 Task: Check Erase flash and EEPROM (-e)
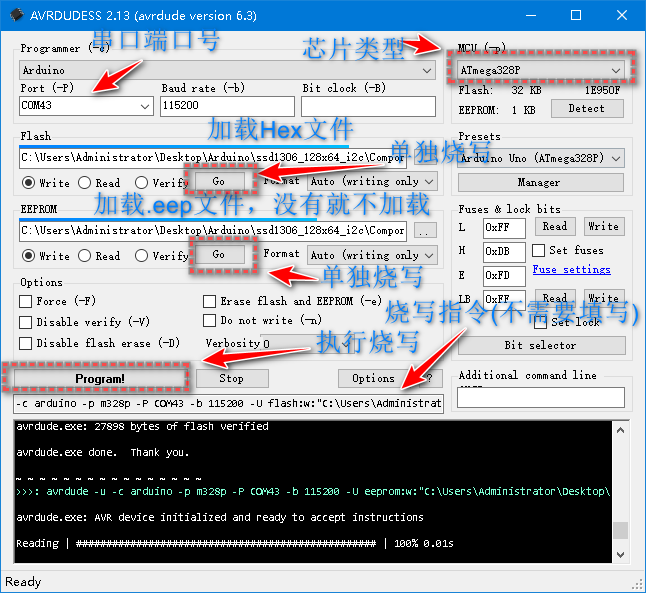point(209,301)
